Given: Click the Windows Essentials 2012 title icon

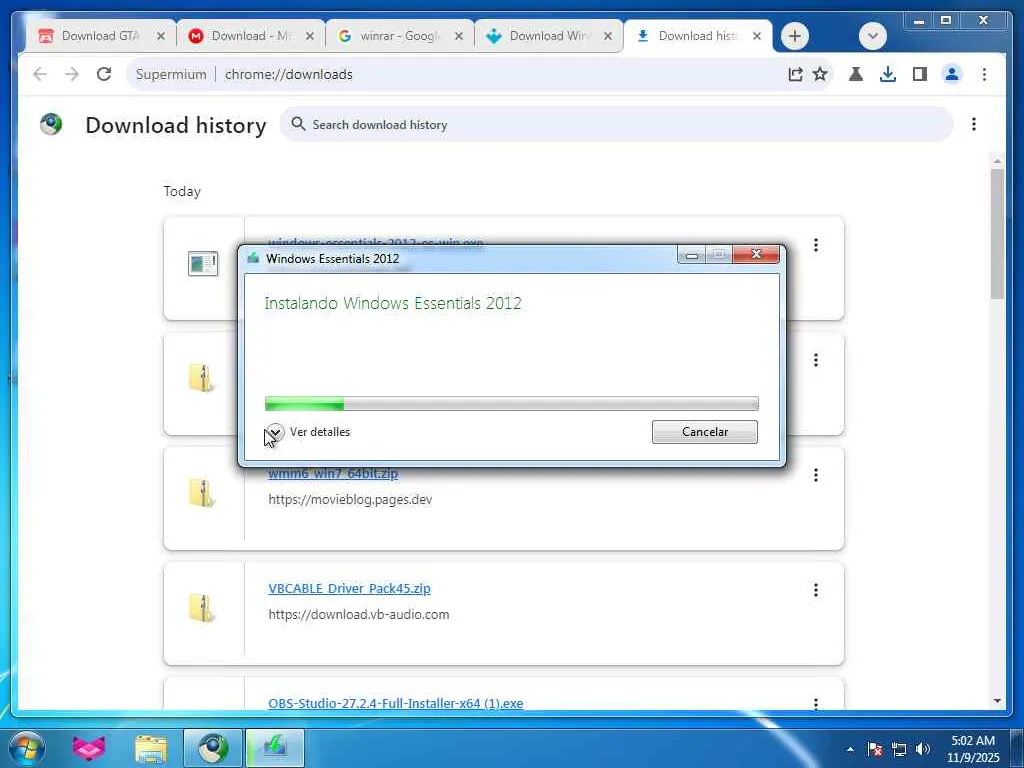Looking at the screenshot, I should [253, 258].
